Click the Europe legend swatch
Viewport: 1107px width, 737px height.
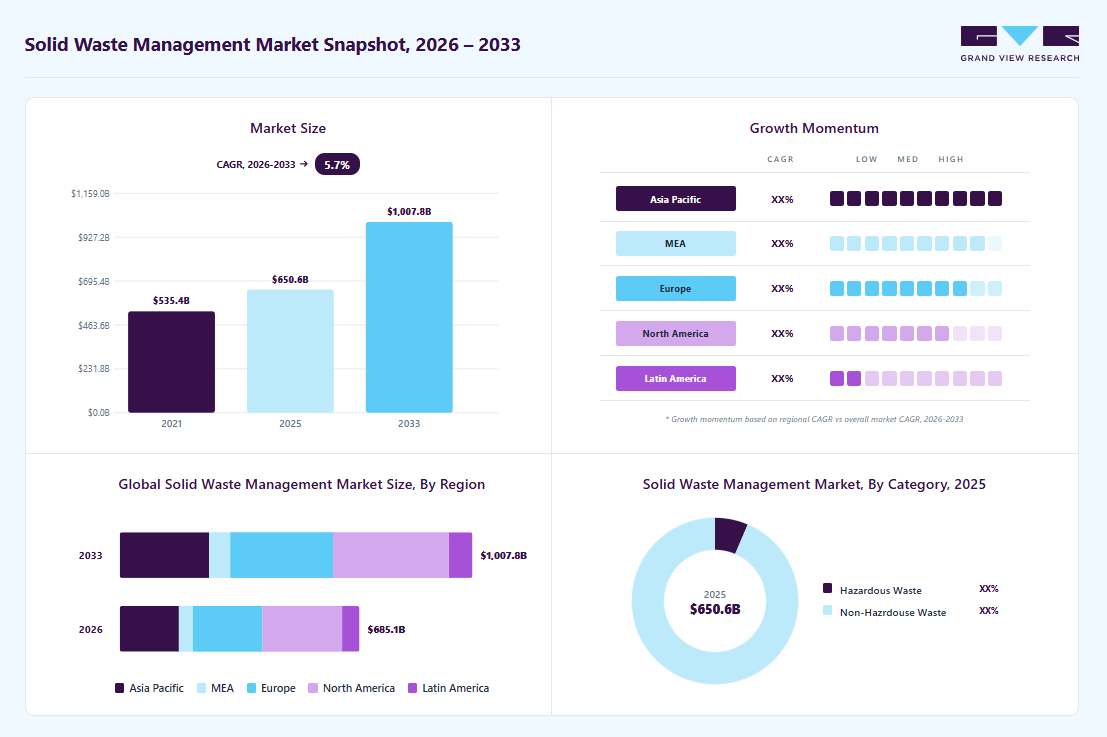pyautogui.click(x=251, y=688)
